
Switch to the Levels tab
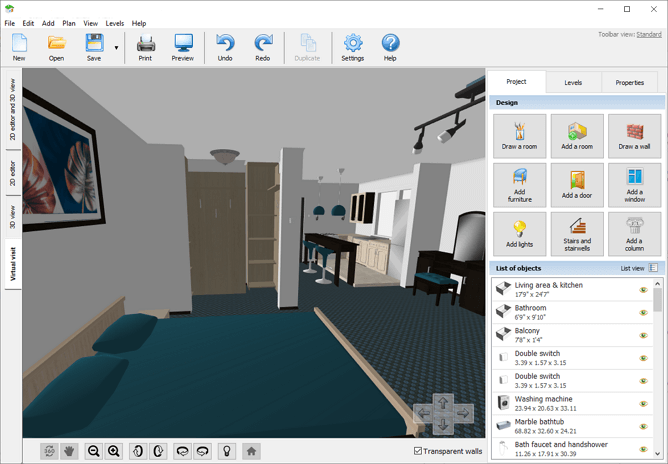[x=573, y=83]
